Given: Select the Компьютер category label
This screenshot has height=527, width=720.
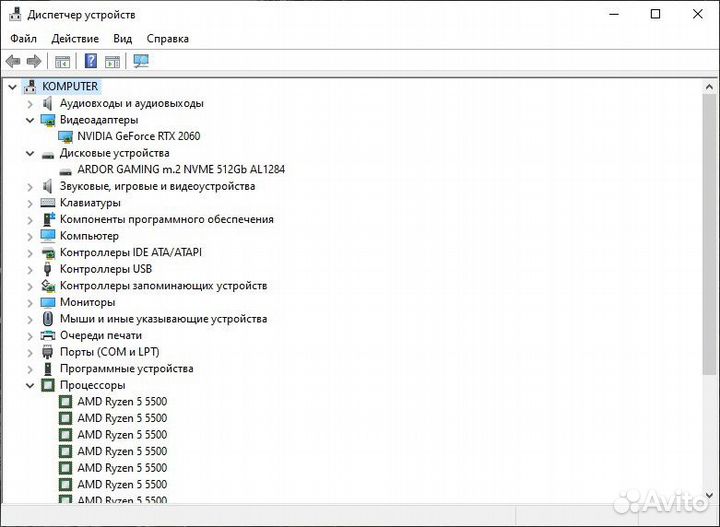Looking at the screenshot, I should click(x=89, y=235).
